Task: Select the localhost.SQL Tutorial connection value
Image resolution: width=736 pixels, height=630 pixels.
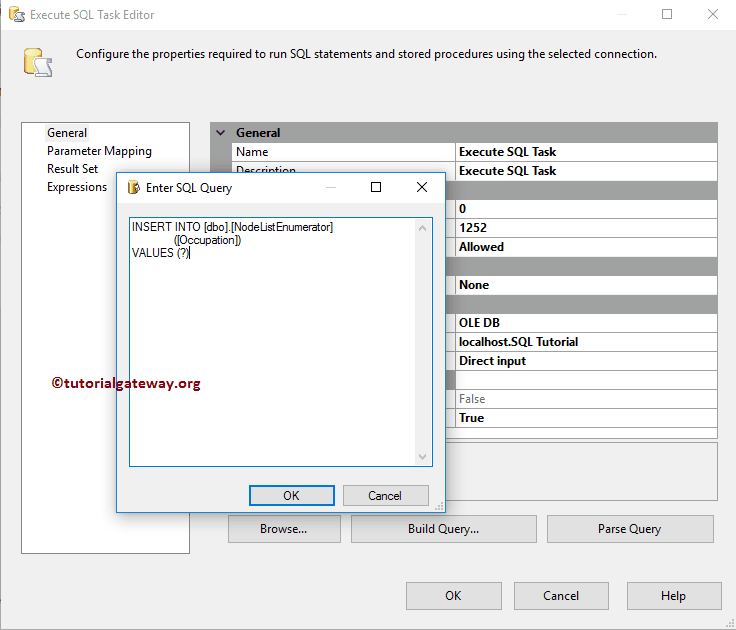Action: coord(586,342)
